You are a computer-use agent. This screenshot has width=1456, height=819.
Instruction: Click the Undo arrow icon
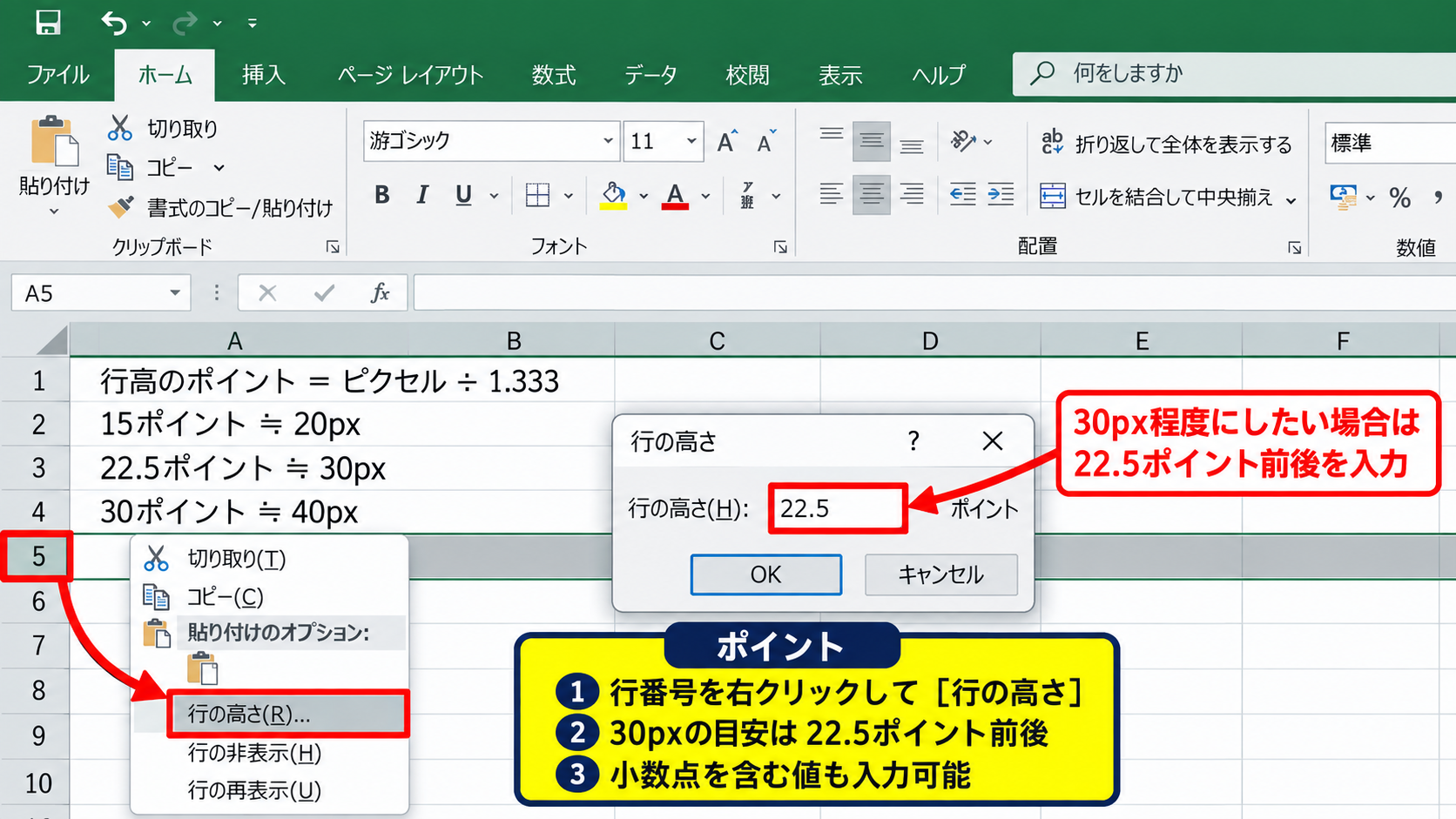(114, 23)
